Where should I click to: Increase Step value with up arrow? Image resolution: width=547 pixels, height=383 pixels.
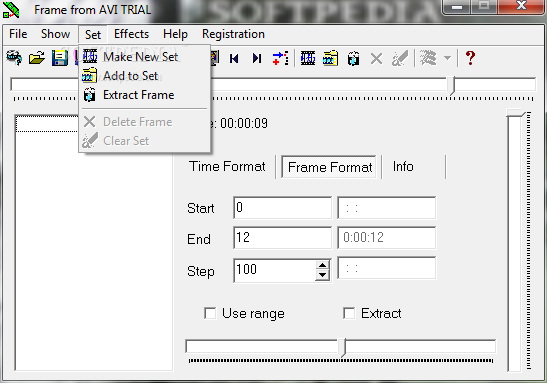323,265
